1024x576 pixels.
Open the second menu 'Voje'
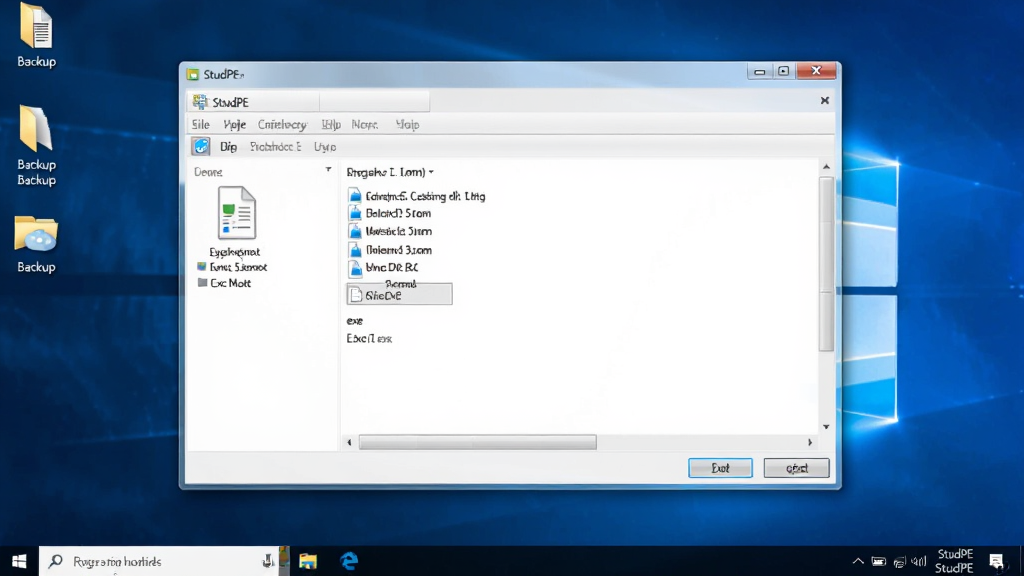point(234,124)
